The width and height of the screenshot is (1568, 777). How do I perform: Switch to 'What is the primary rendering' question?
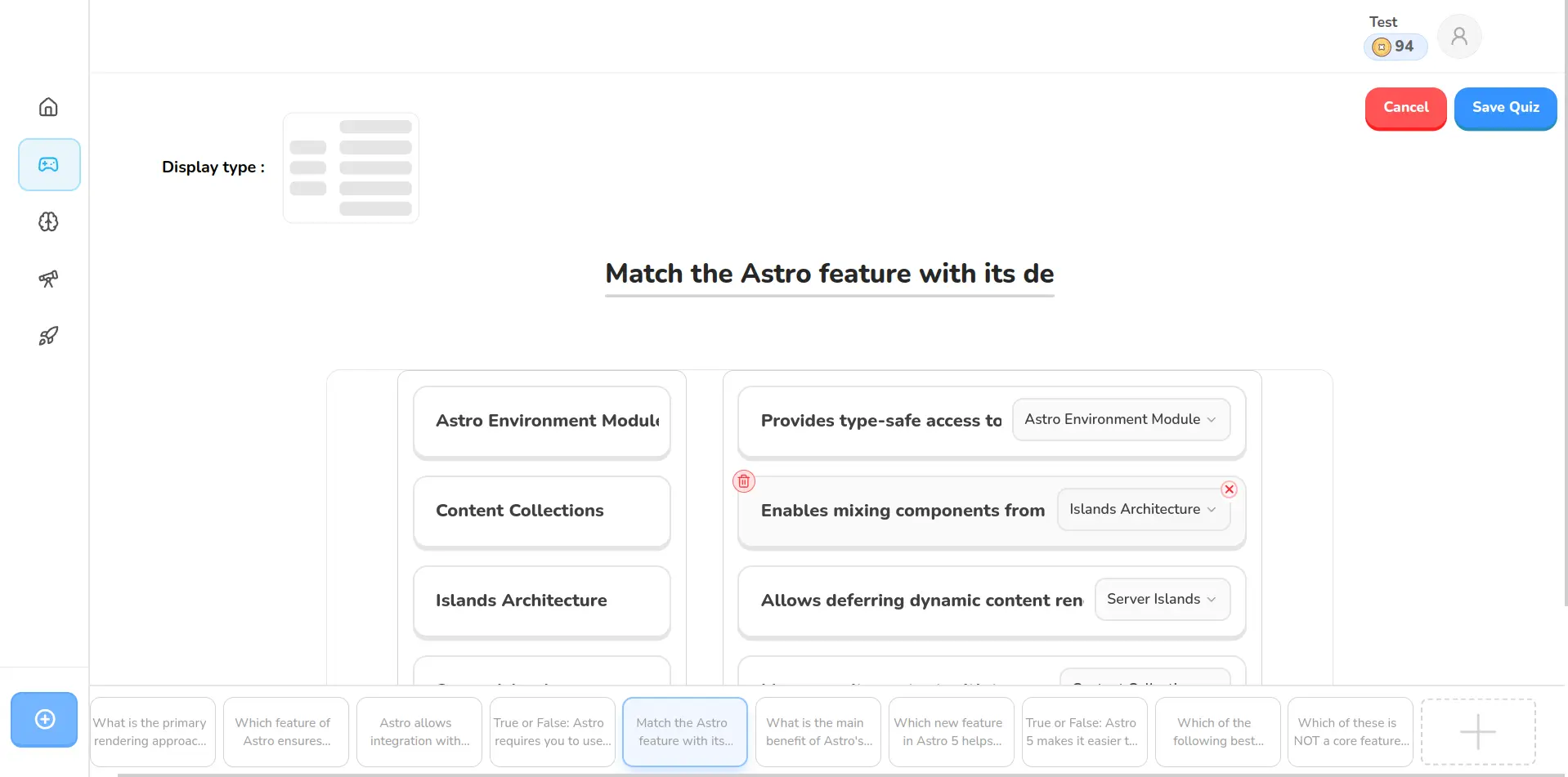(x=152, y=731)
